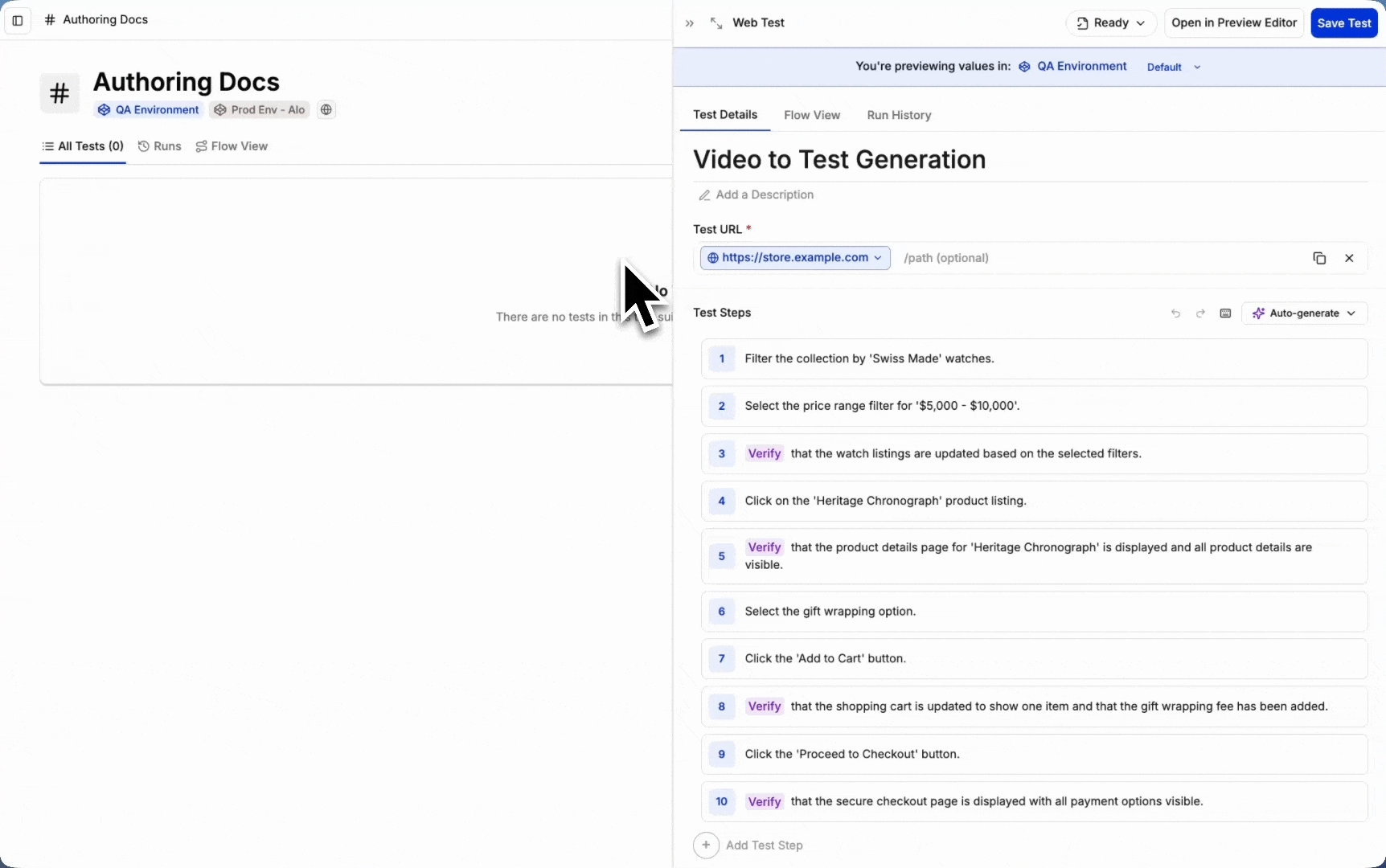
Task: Copy the test URL
Action: [x=1319, y=258]
